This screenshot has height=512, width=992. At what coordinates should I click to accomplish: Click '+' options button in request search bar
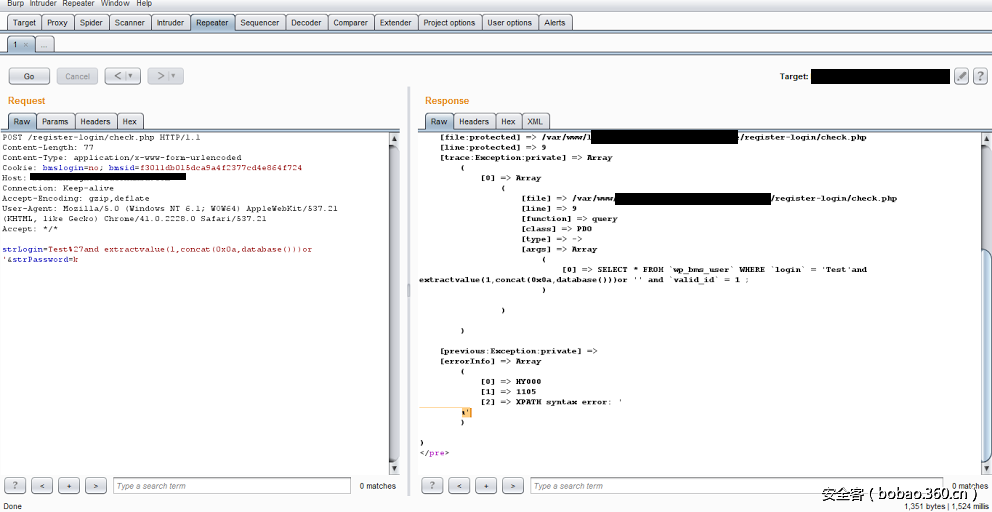tap(69, 486)
